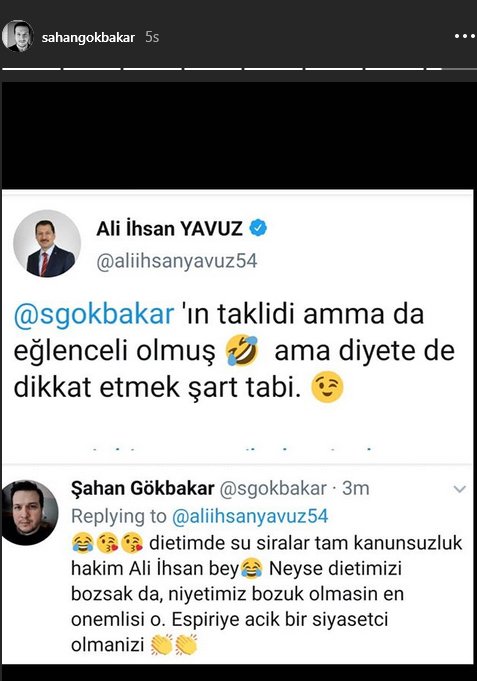Open the three-dot story options menu

465,36
